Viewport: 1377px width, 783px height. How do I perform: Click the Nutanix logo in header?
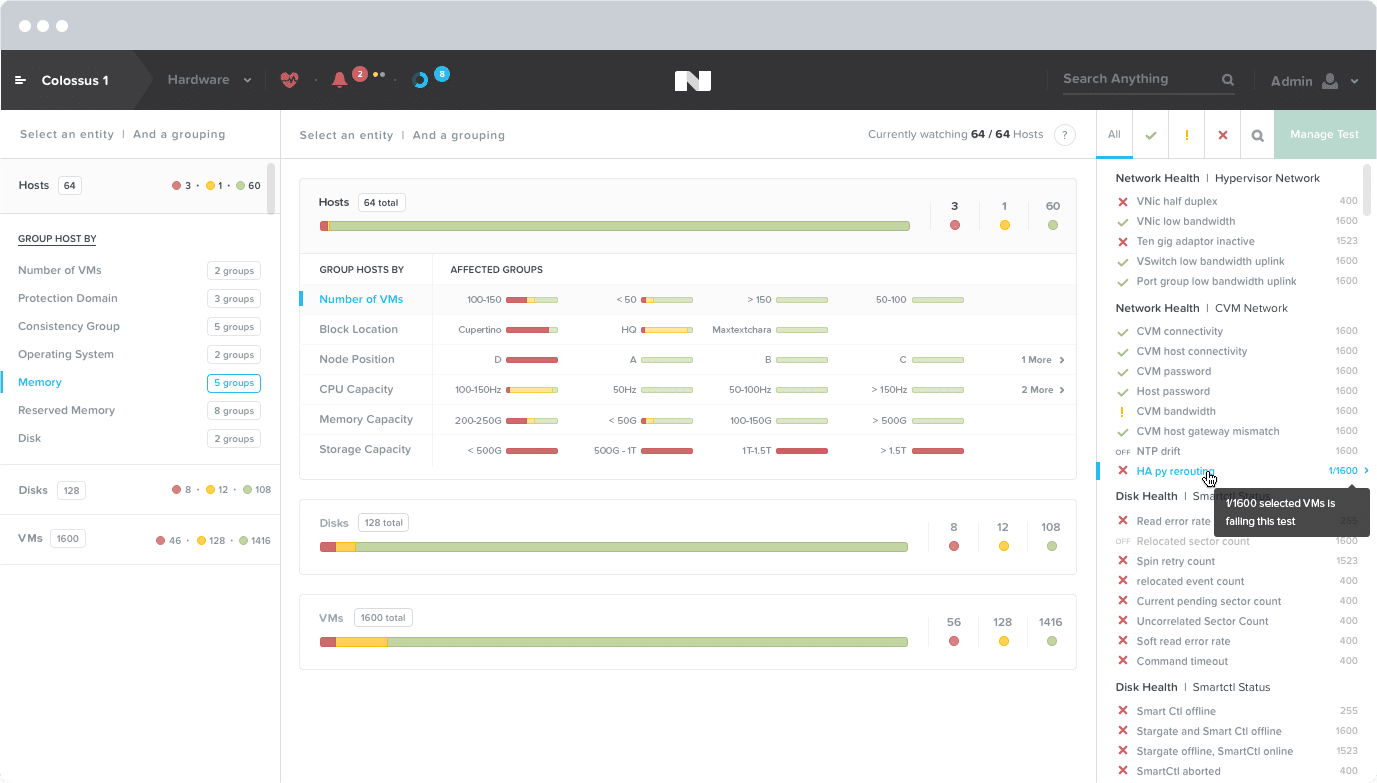click(692, 81)
